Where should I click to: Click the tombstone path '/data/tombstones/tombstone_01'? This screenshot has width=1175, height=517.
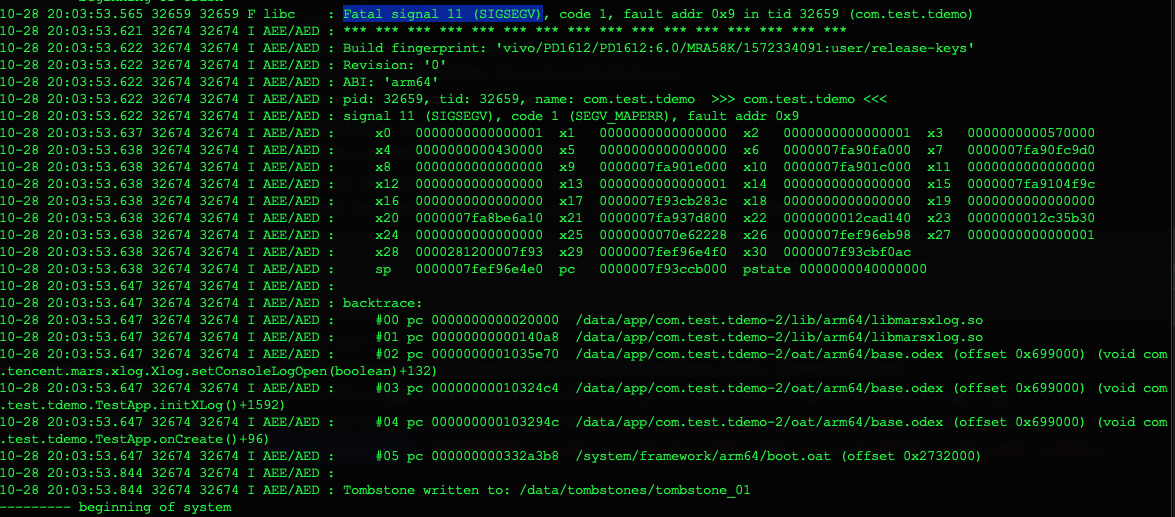click(634, 490)
